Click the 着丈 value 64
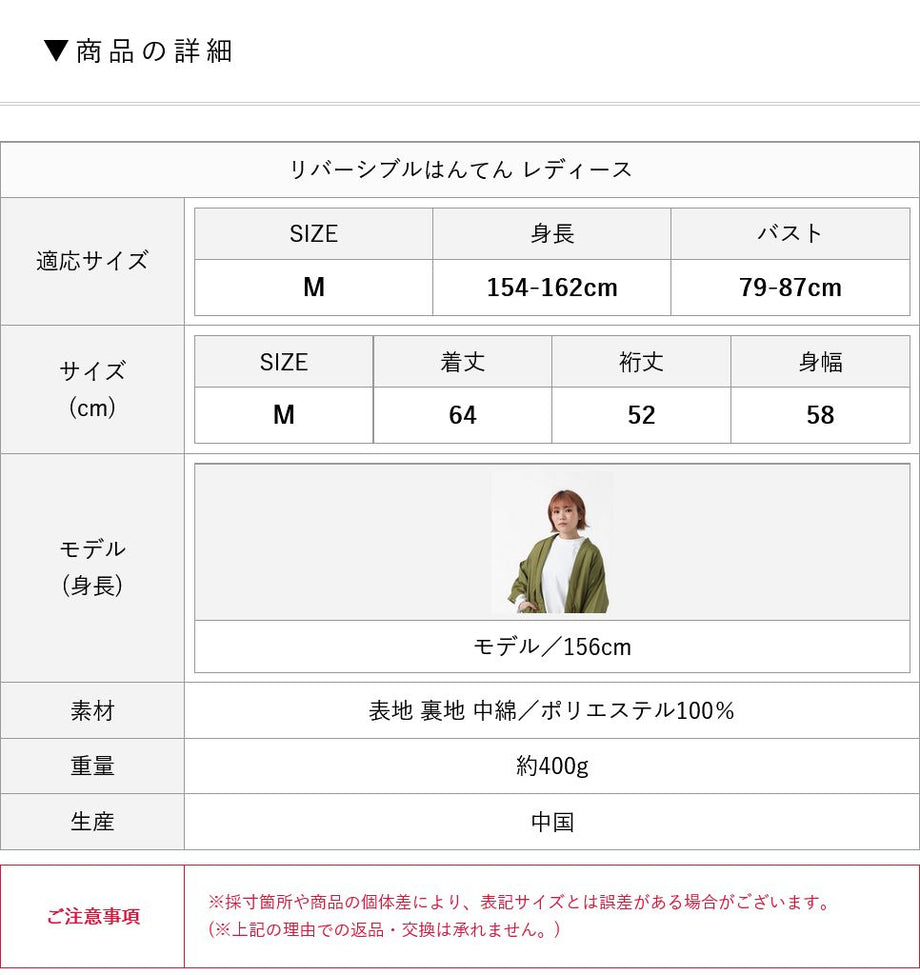This screenshot has width=920, height=975. pyautogui.click(x=462, y=415)
